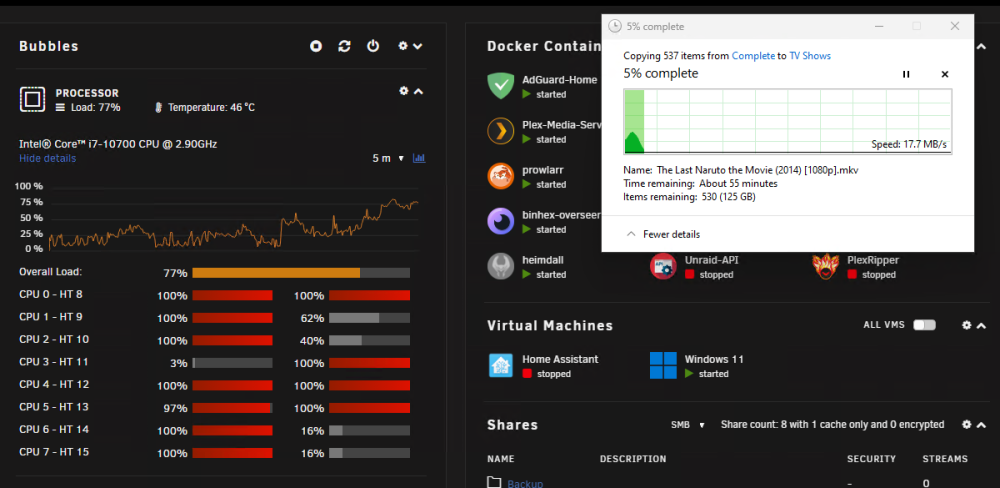
Task: Click the Unraid-API stopped status
Action: click(x=709, y=275)
